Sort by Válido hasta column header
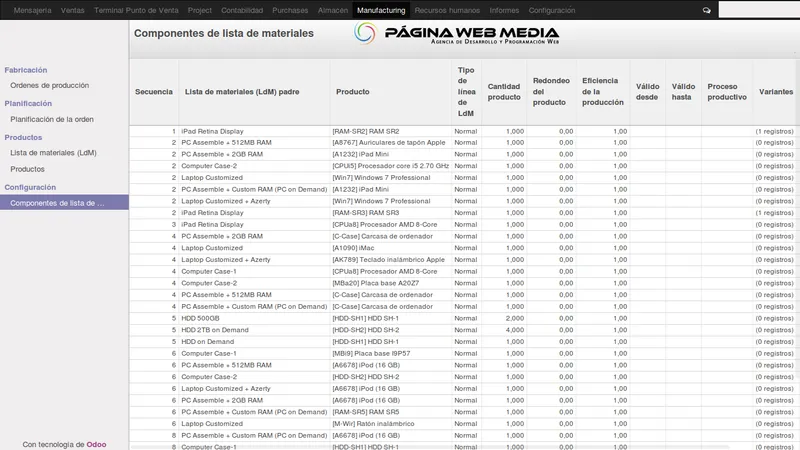This screenshot has height=450, width=800. (x=683, y=92)
